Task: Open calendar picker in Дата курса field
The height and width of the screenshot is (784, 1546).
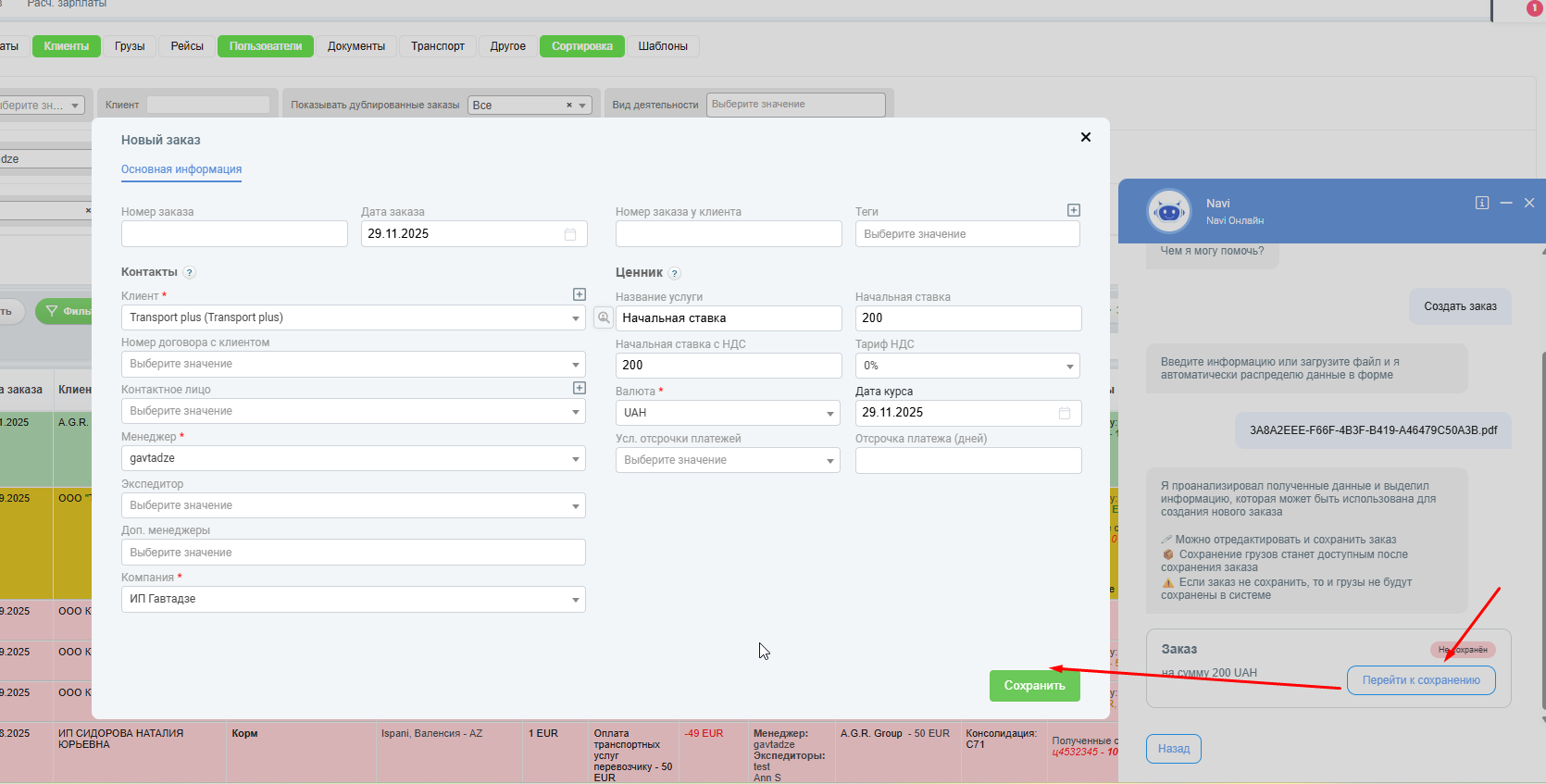Action: point(1065,413)
